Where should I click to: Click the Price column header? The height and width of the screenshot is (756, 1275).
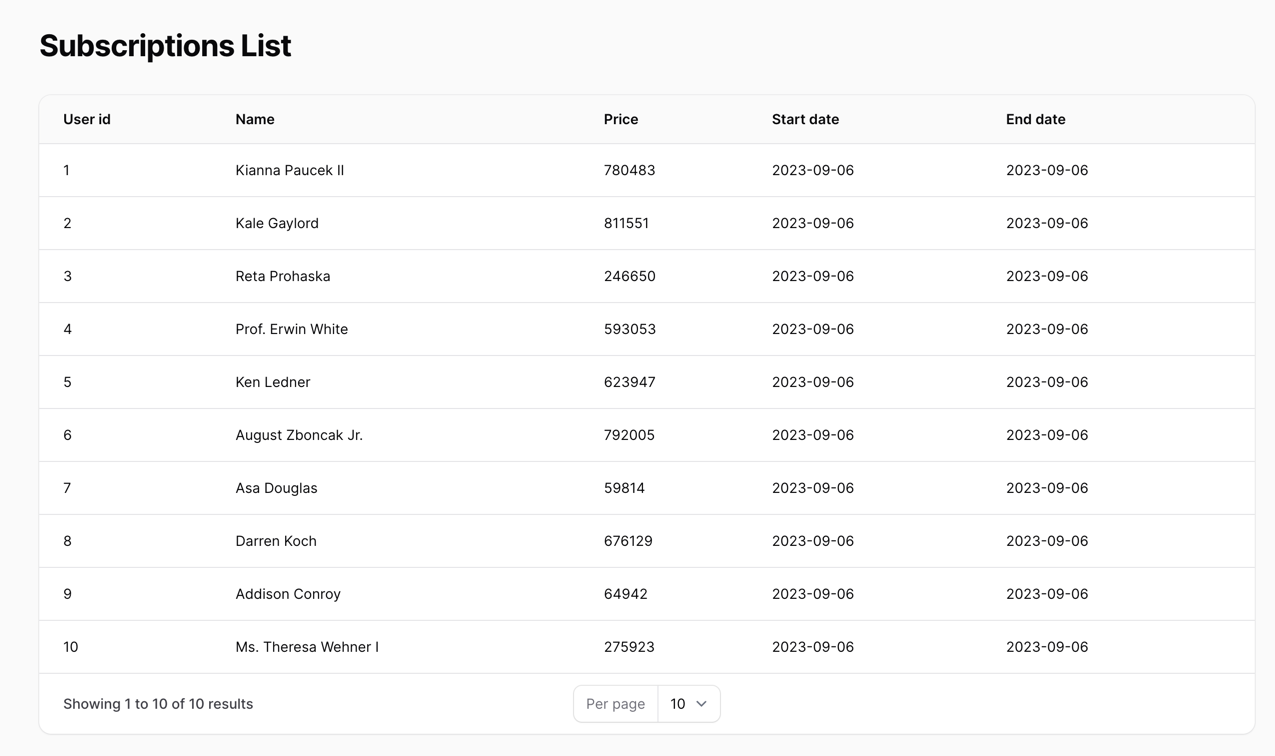click(621, 119)
